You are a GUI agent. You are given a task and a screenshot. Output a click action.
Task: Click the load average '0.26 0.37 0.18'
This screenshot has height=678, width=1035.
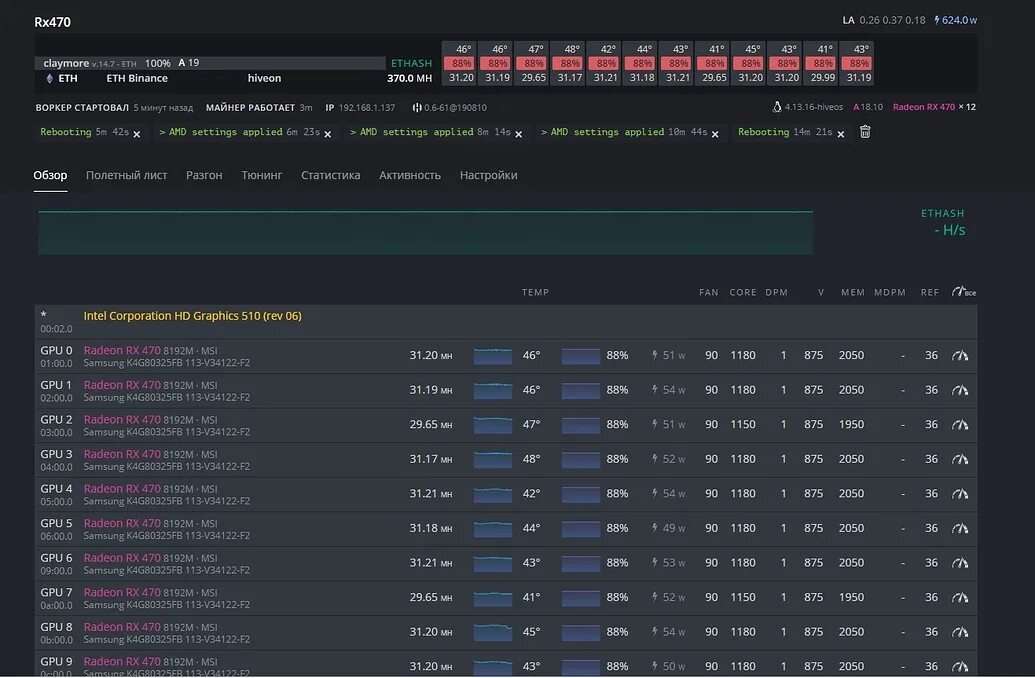coord(892,20)
